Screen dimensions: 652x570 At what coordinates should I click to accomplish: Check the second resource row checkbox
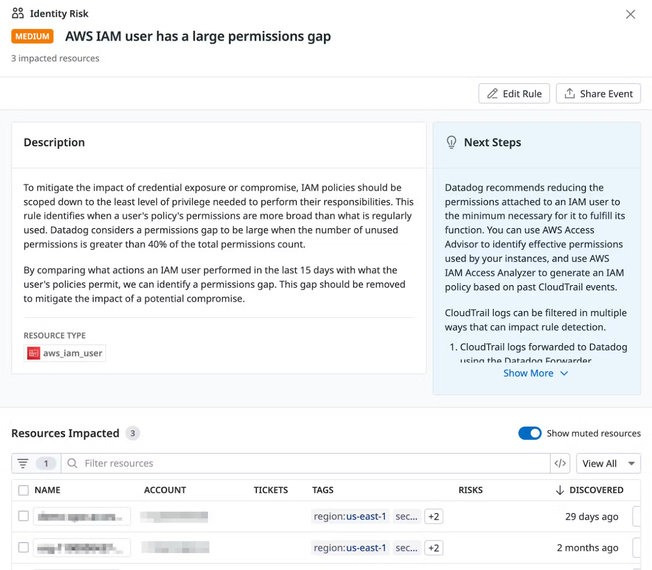click(23, 547)
